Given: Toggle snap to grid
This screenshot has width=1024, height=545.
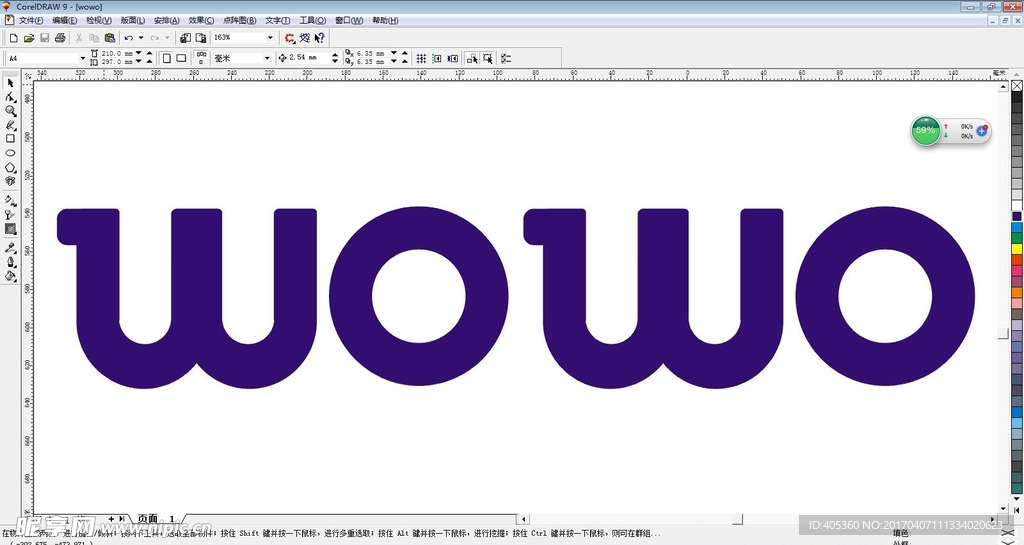Looking at the screenshot, I should 421,58.
